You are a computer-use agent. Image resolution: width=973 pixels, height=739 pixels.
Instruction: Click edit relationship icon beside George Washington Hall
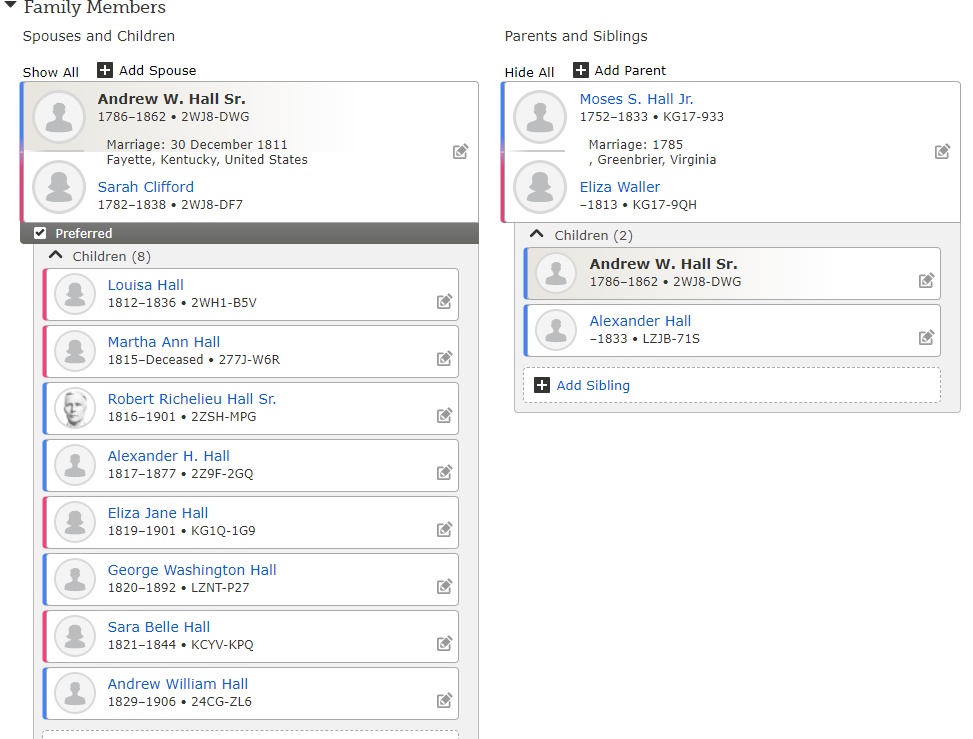pyautogui.click(x=444, y=586)
